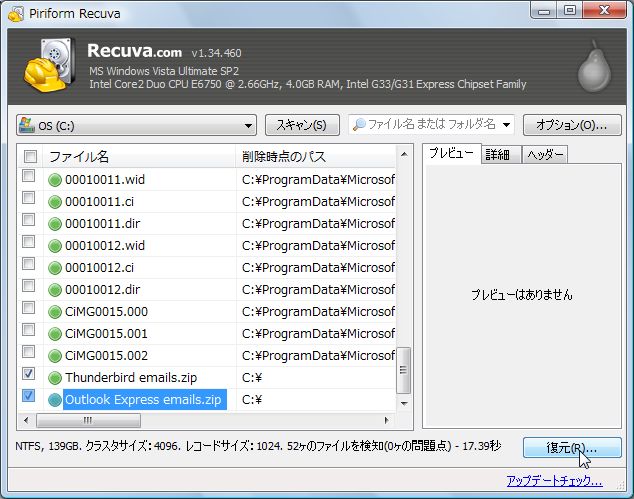The height and width of the screenshot is (499, 634).
Task: Click the Piriform pear logo
Action: [594, 67]
